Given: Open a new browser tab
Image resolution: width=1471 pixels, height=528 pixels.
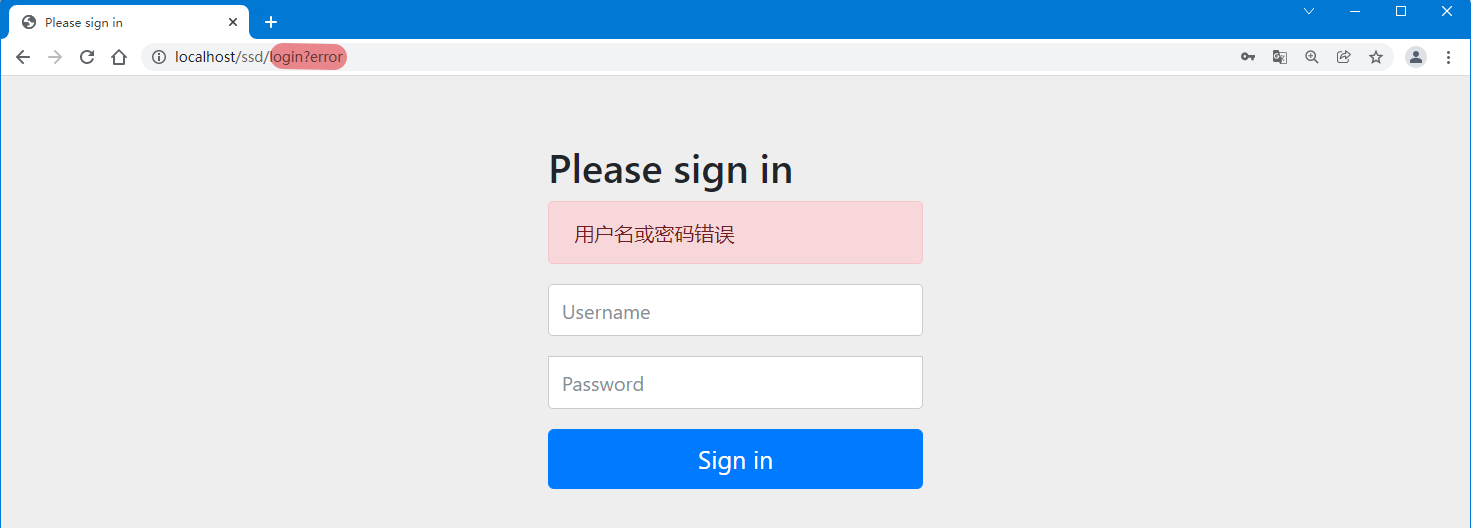Looking at the screenshot, I should coord(270,22).
